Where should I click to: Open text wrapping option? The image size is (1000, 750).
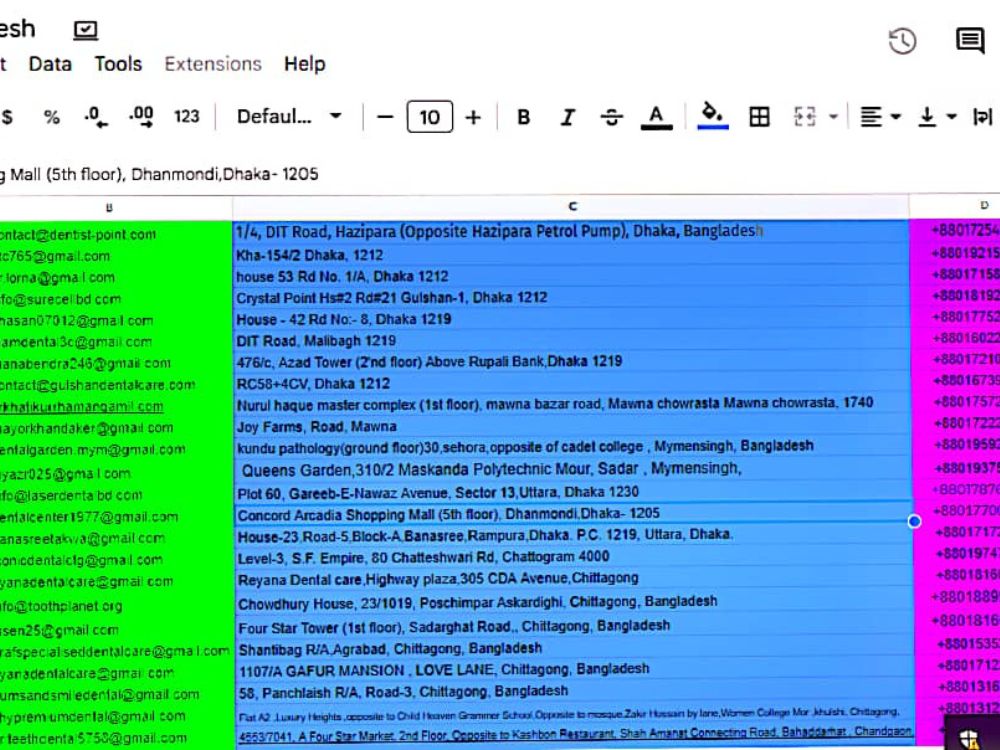[x=983, y=117]
